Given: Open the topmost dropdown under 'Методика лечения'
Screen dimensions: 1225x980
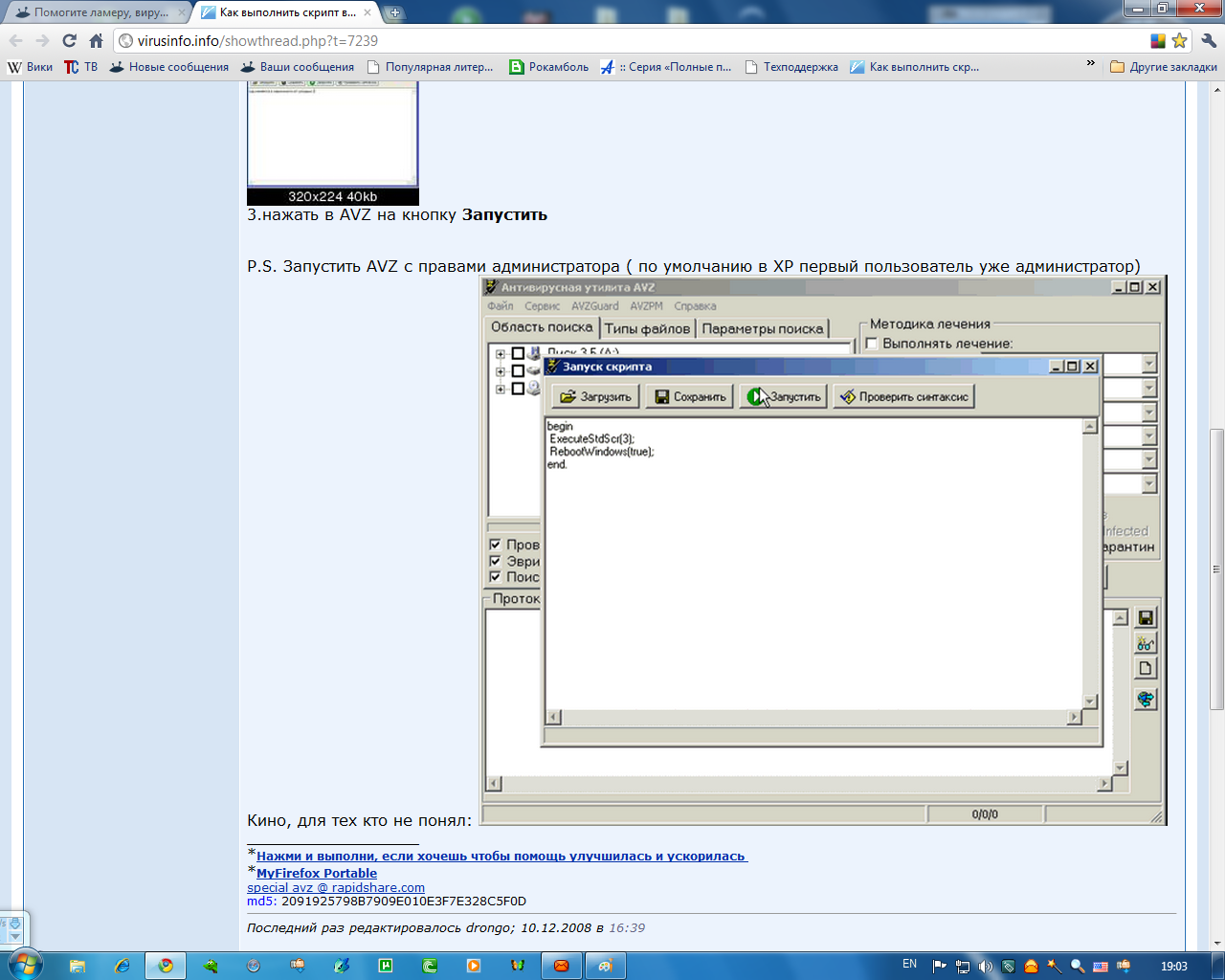Looking at the screenshot, I should click(x=1149, y=364).
